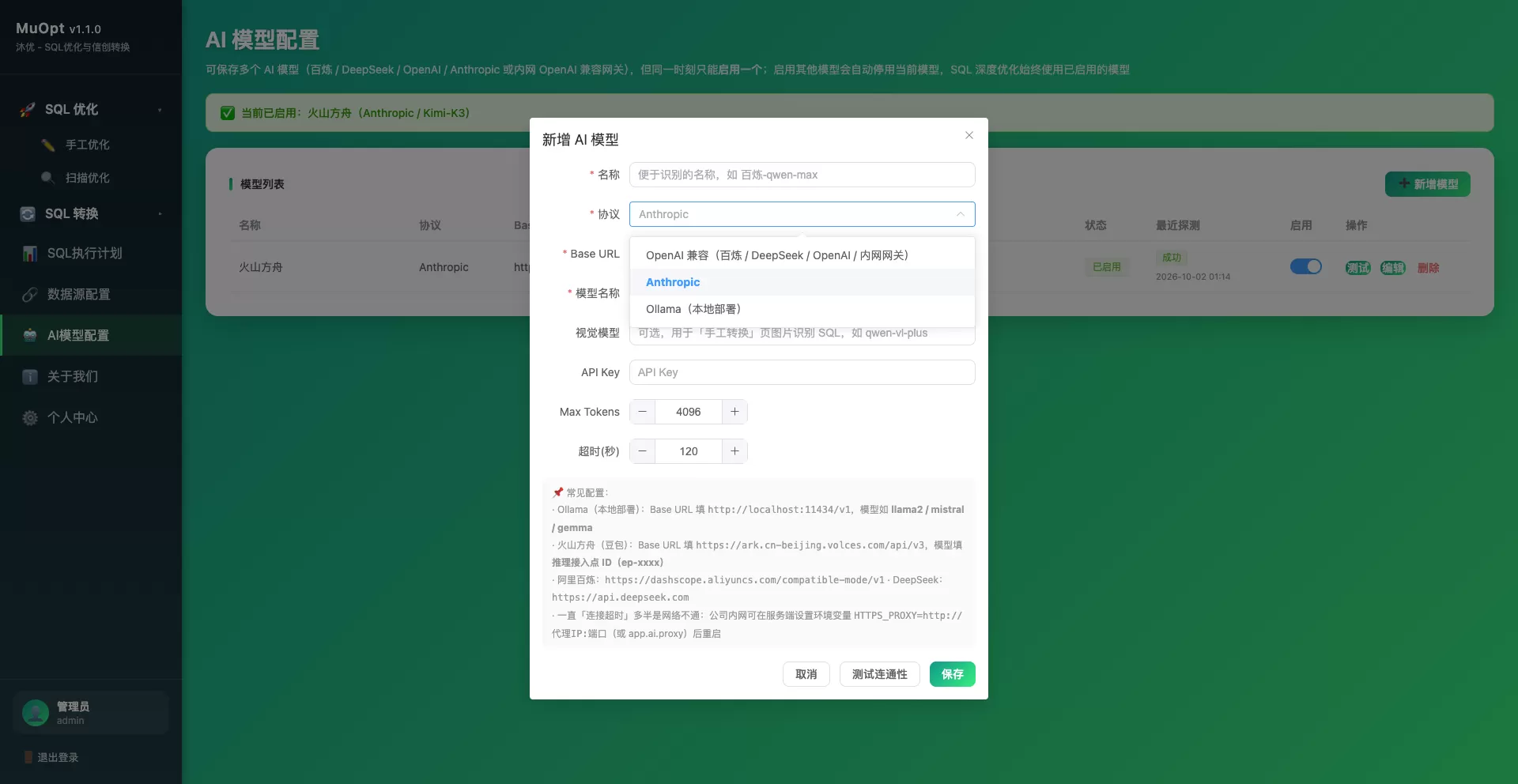This screenshot has height=784, width=1518.
Task: Click the rocket icon beside SQL 优化
Action: point(28,110)
